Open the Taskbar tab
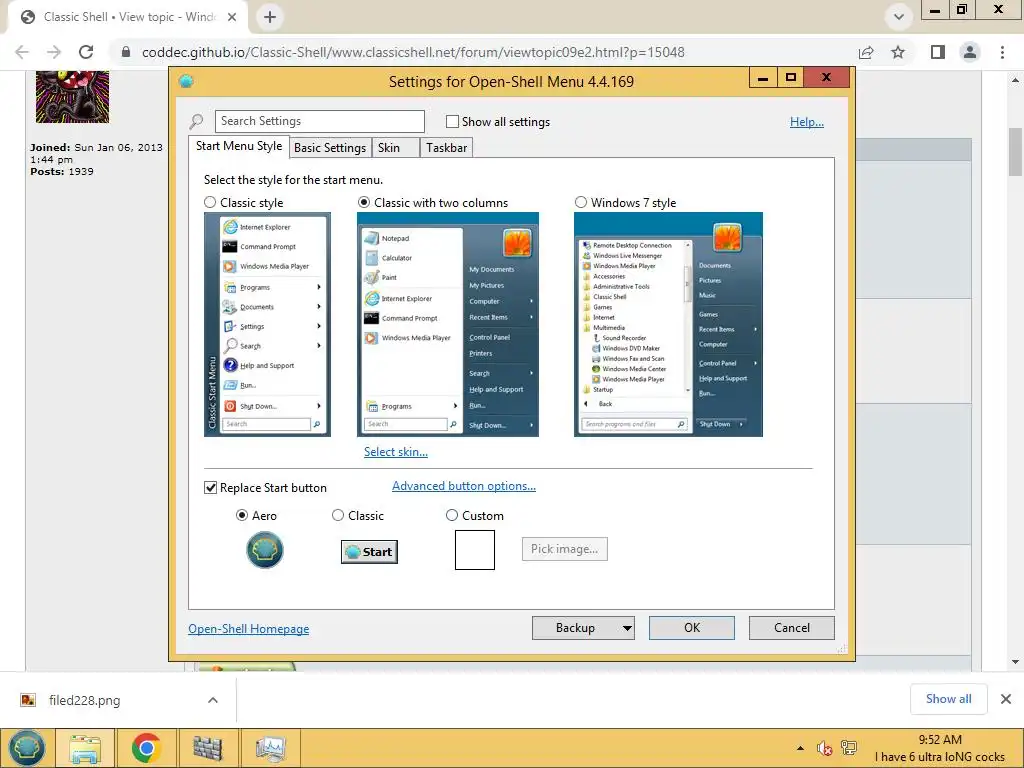Screen dimensions: 1024x768 point(447,148)
